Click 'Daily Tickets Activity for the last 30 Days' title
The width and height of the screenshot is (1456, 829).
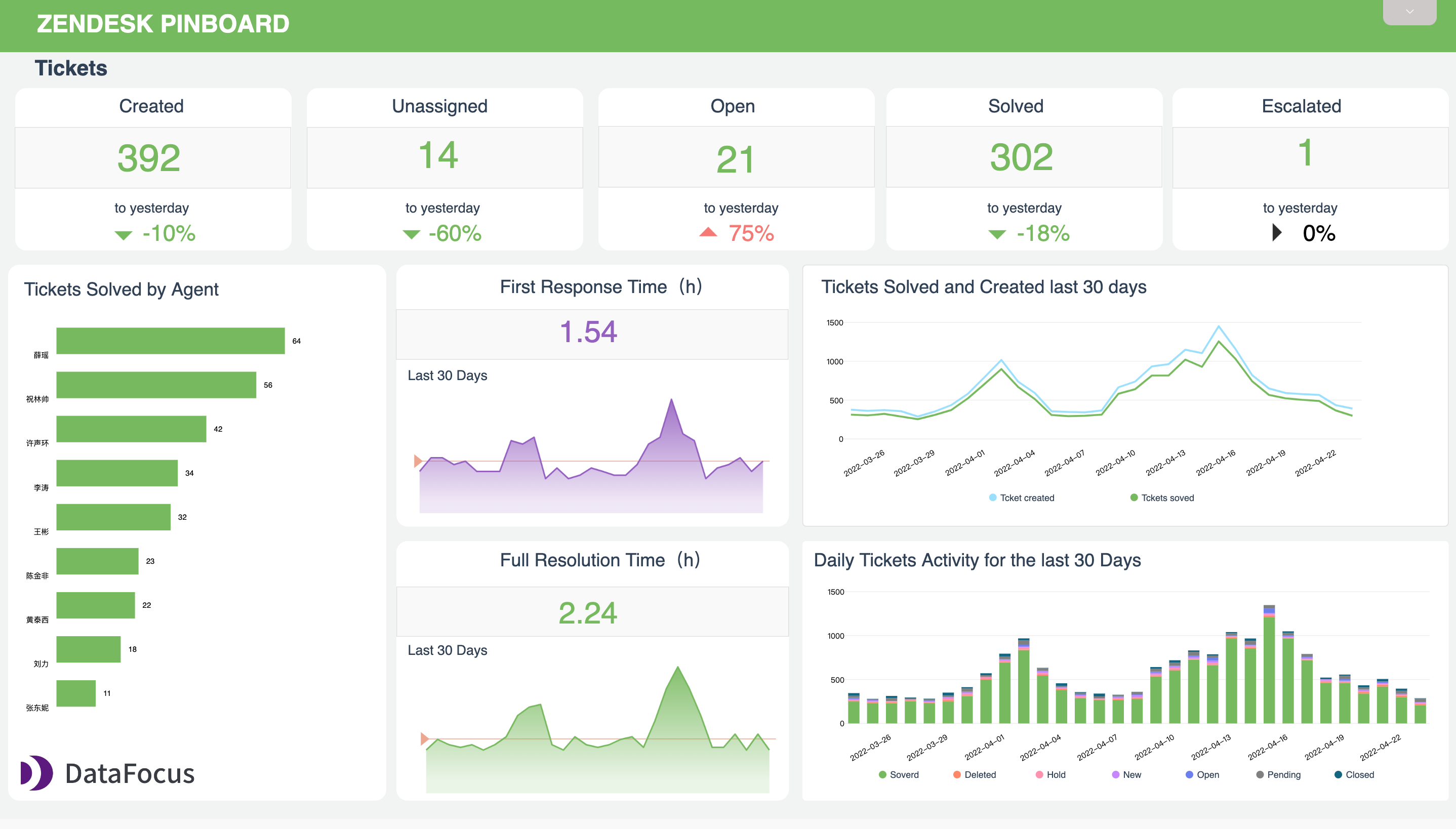(x=977, y=560)
